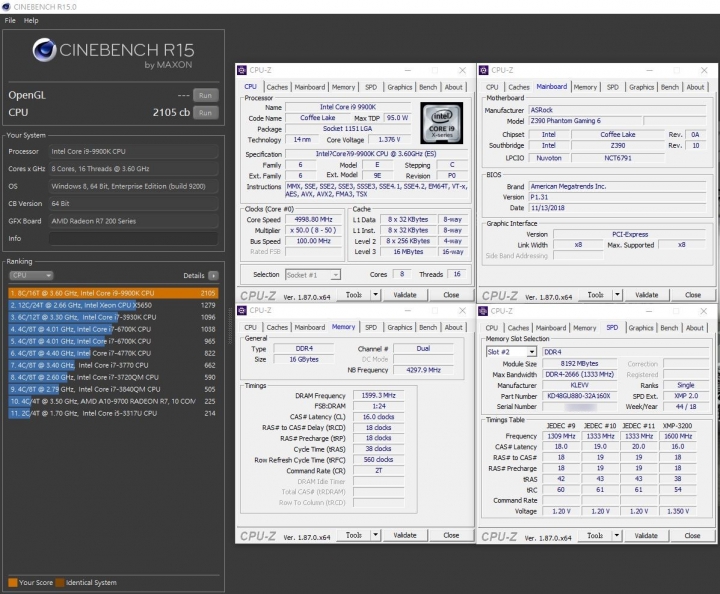This screenshot has height=594, width=720.
Task: Click CPU-Z title icon in the SPD window
Action: coord(483,311)
